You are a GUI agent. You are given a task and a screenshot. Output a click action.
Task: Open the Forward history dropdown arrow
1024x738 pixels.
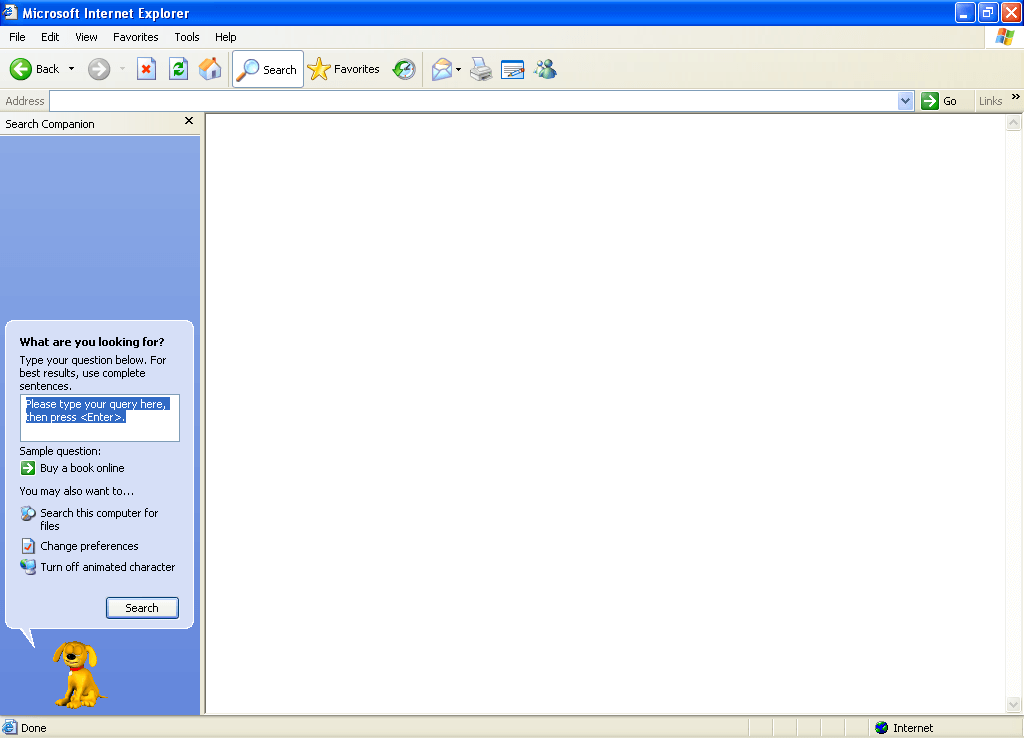coord(122,69)
